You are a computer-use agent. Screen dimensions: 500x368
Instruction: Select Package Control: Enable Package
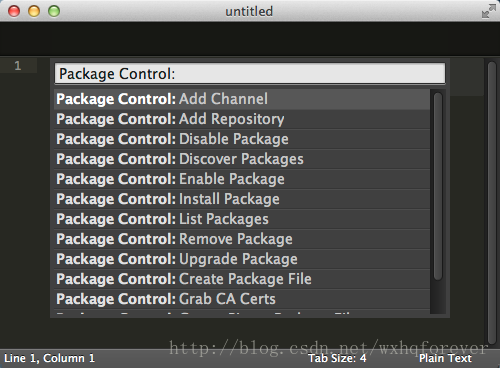click(242, 179)
